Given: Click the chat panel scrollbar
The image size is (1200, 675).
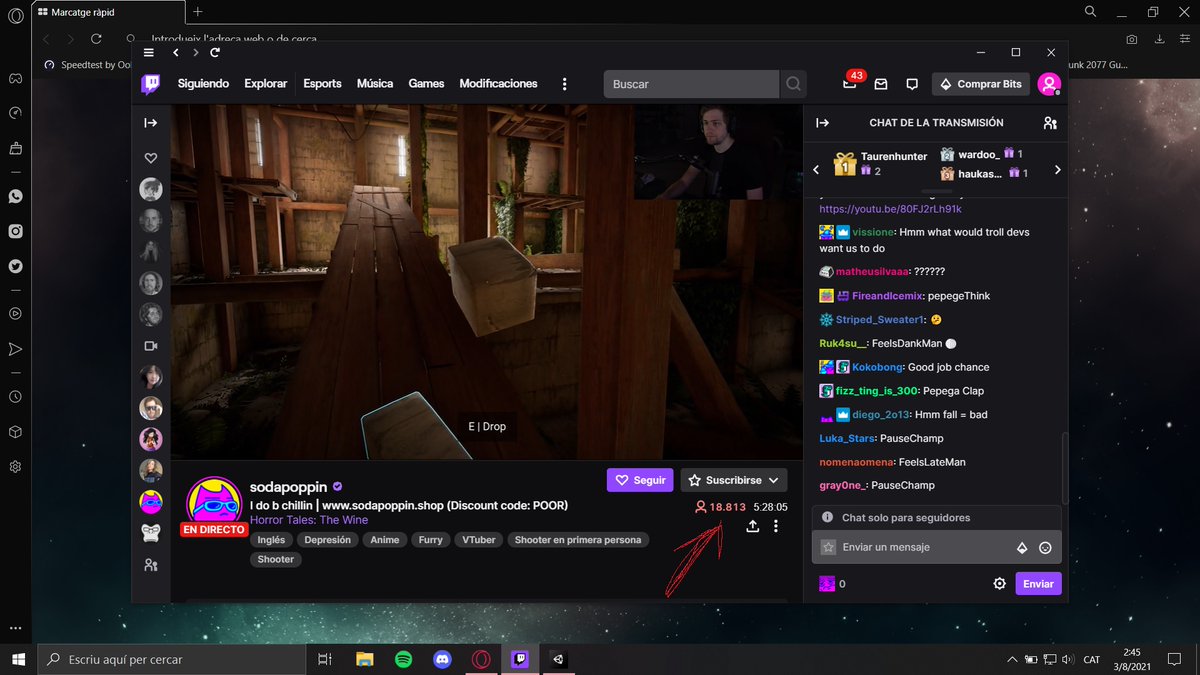Looking at the screenshot, I should 1064,466.
